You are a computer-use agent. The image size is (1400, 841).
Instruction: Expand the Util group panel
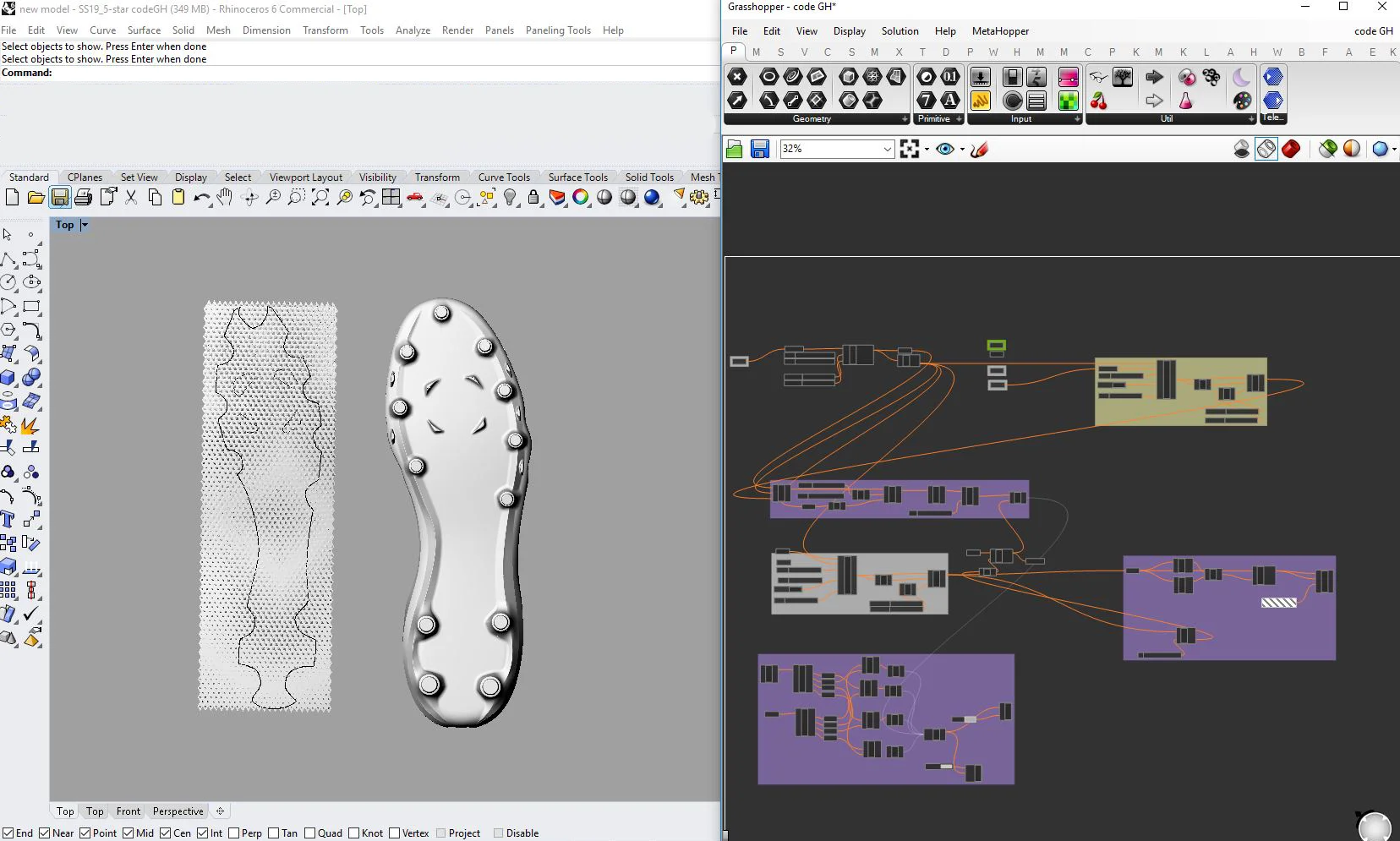[1251, 119]
